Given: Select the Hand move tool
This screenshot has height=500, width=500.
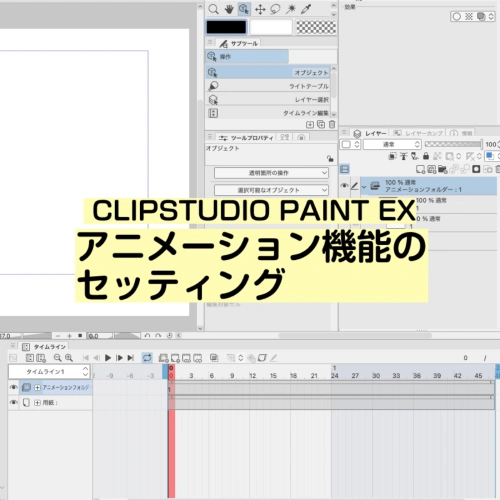Looking at the screenshot, I should click(x=229, y=9).
